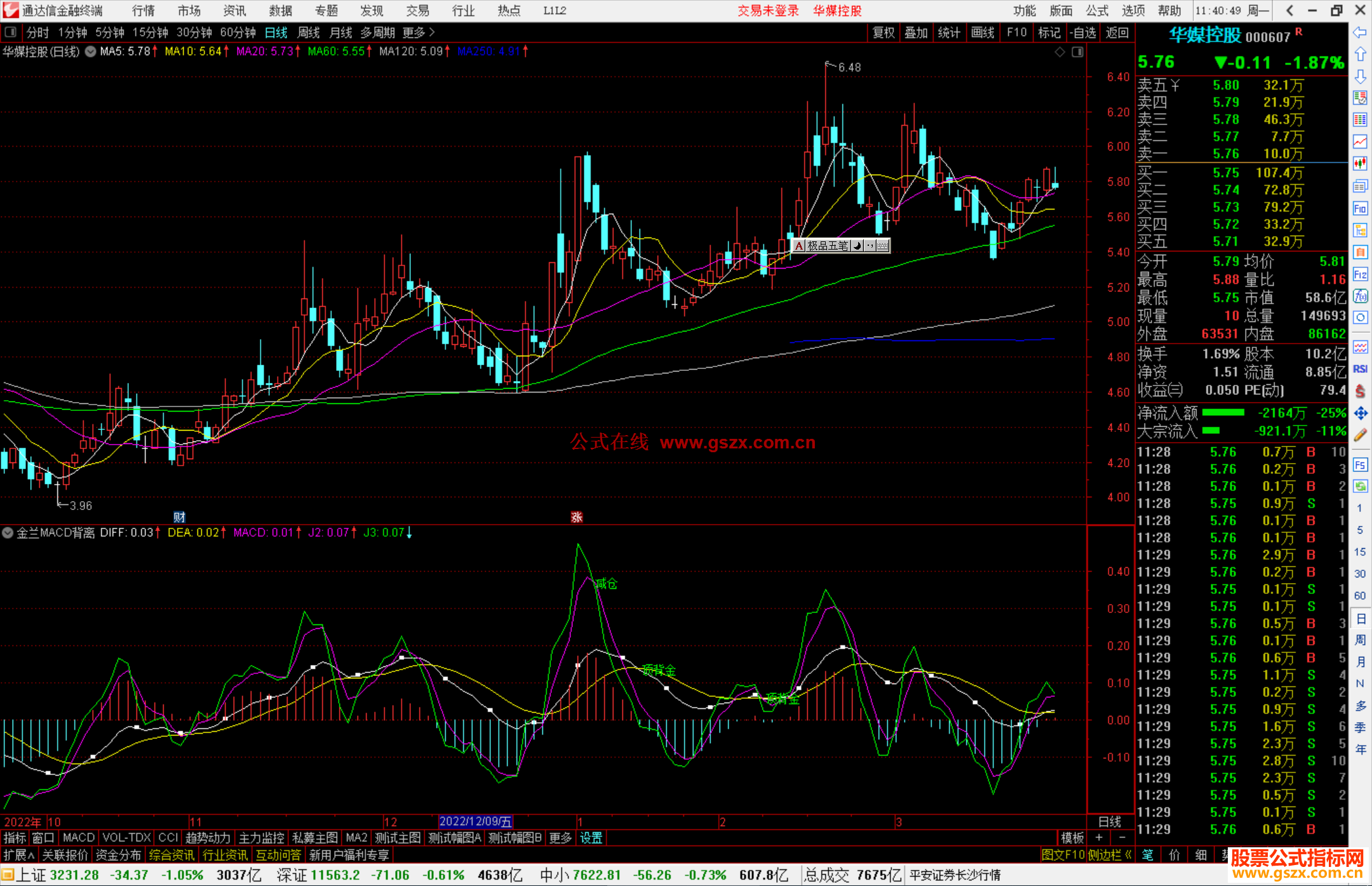Toggle the MACD indicator circle checkmark button
The image size is (1372, 886).
8,533
